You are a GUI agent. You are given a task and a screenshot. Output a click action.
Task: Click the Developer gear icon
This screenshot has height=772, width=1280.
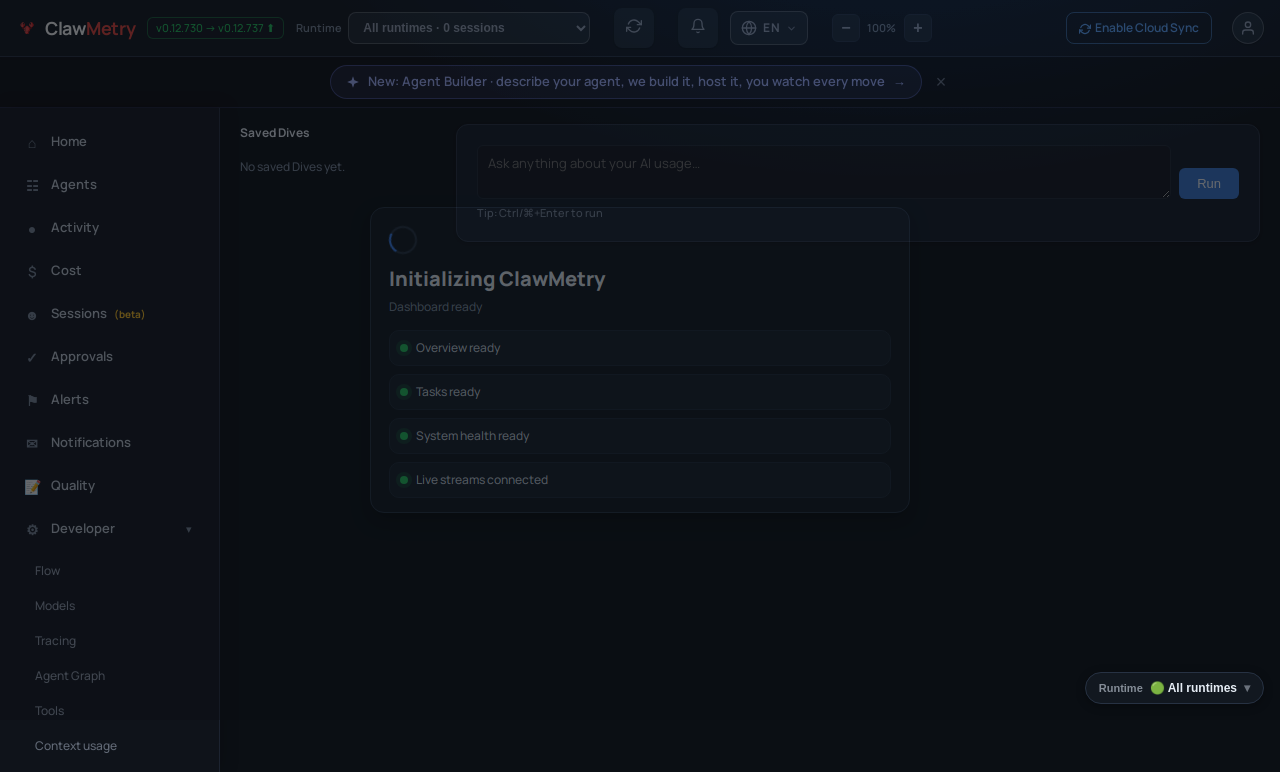coord(32,530)
